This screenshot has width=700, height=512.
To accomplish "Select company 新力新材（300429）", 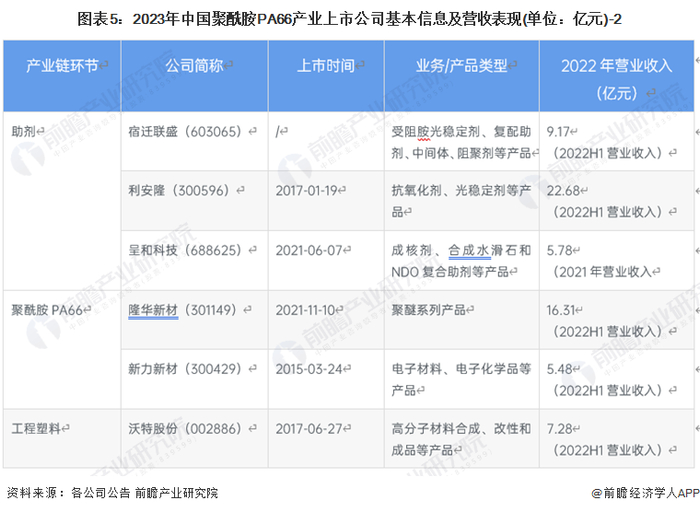I will click(x=188, y=369).
